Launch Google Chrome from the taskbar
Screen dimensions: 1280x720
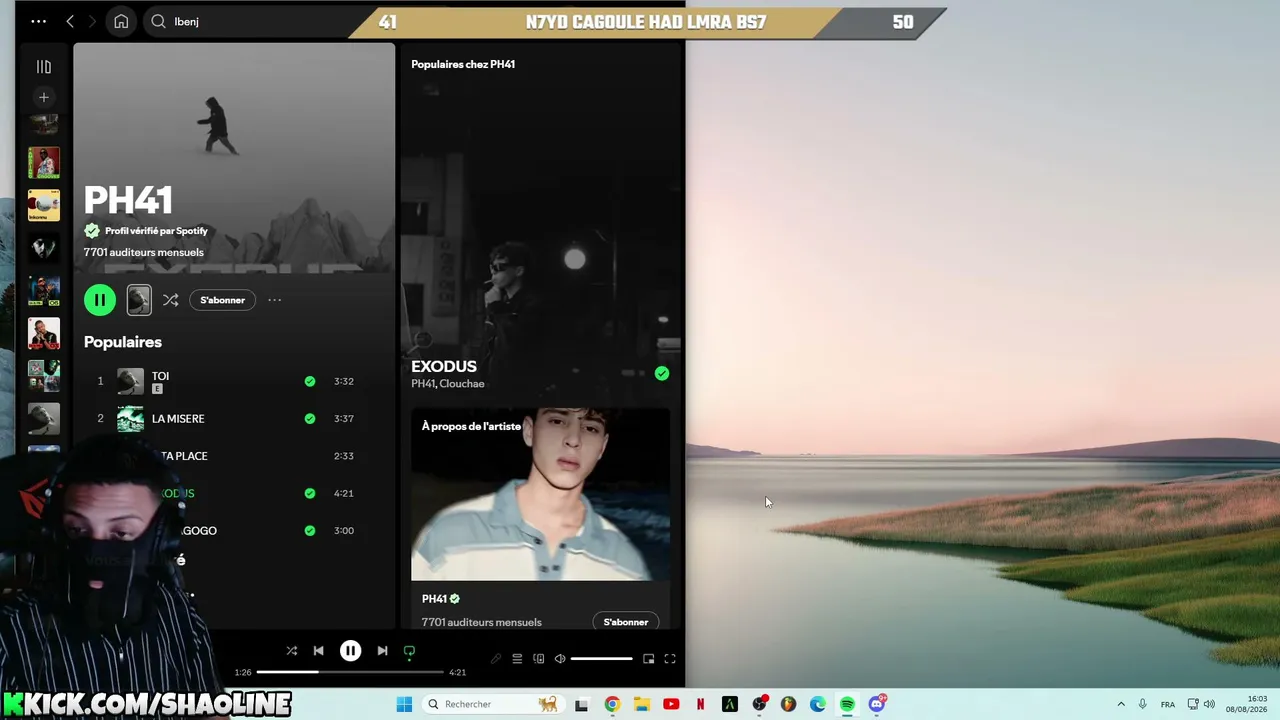pos(612,704)
